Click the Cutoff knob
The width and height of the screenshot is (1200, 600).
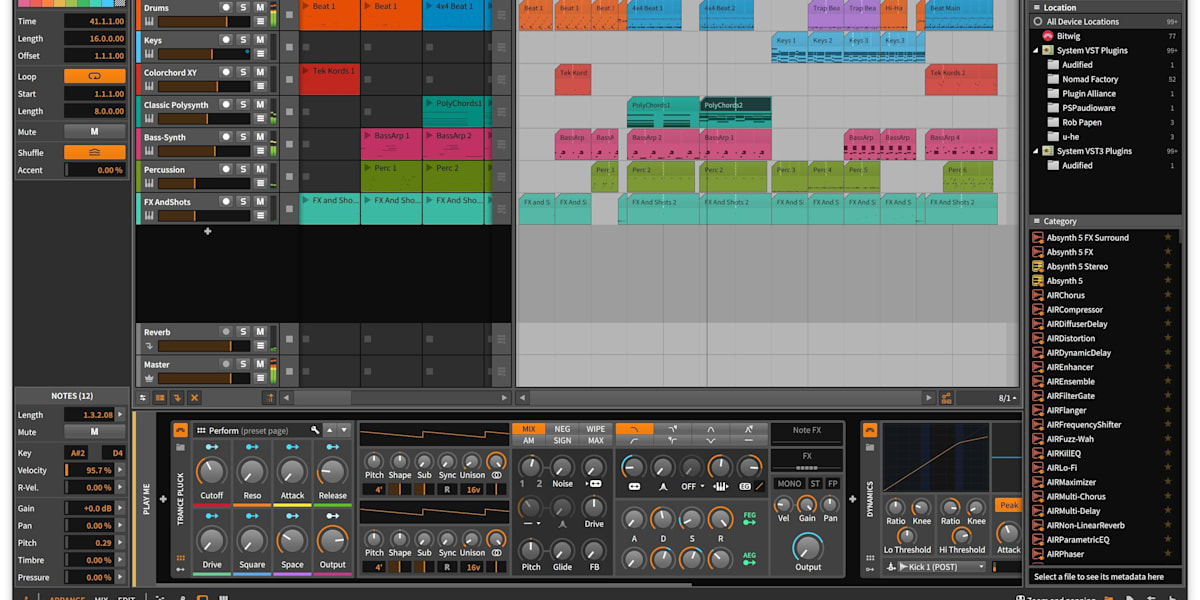(x=211, y=472)
